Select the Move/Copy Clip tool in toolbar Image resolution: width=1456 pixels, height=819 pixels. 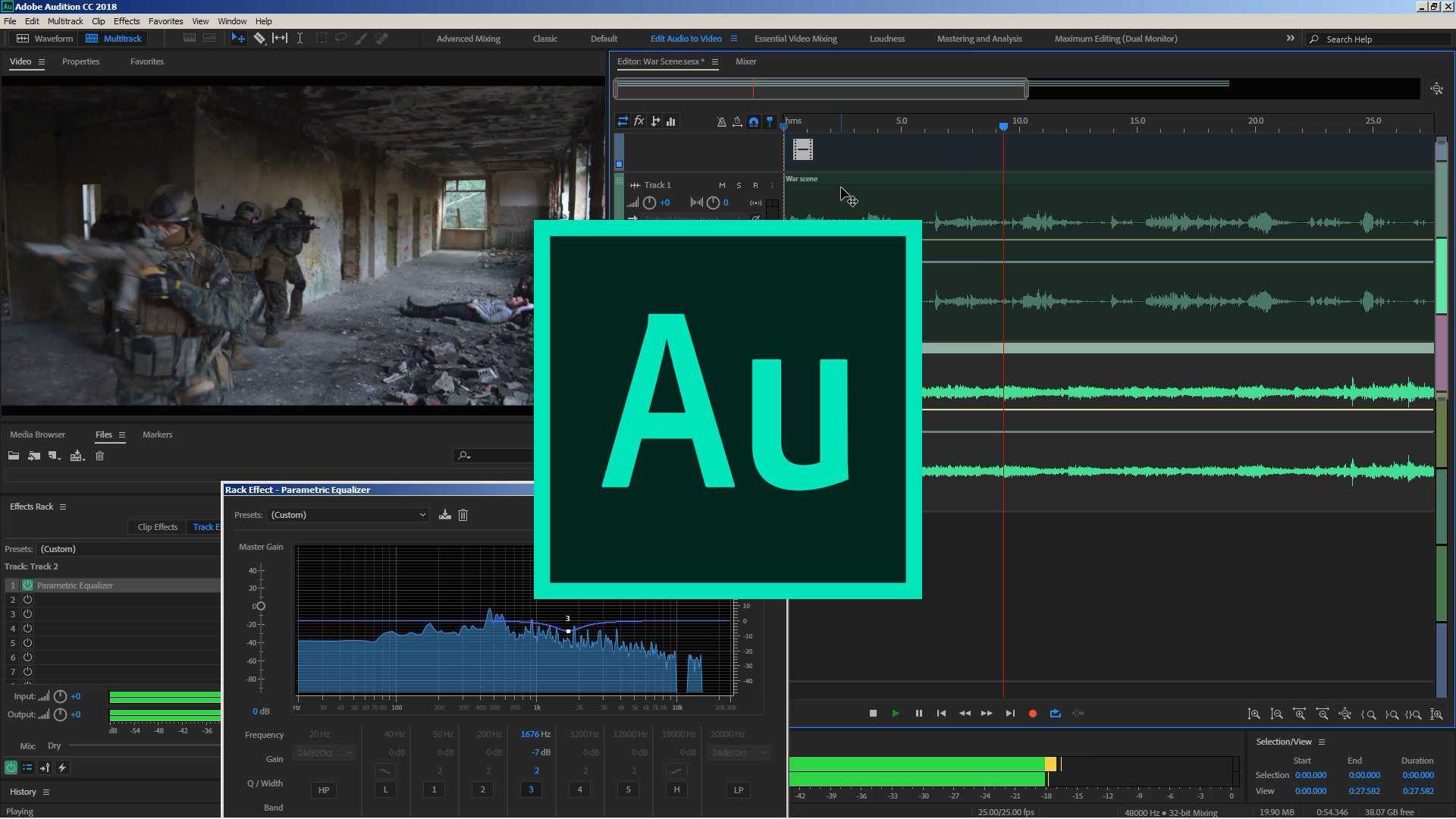(x=238, y=38)
